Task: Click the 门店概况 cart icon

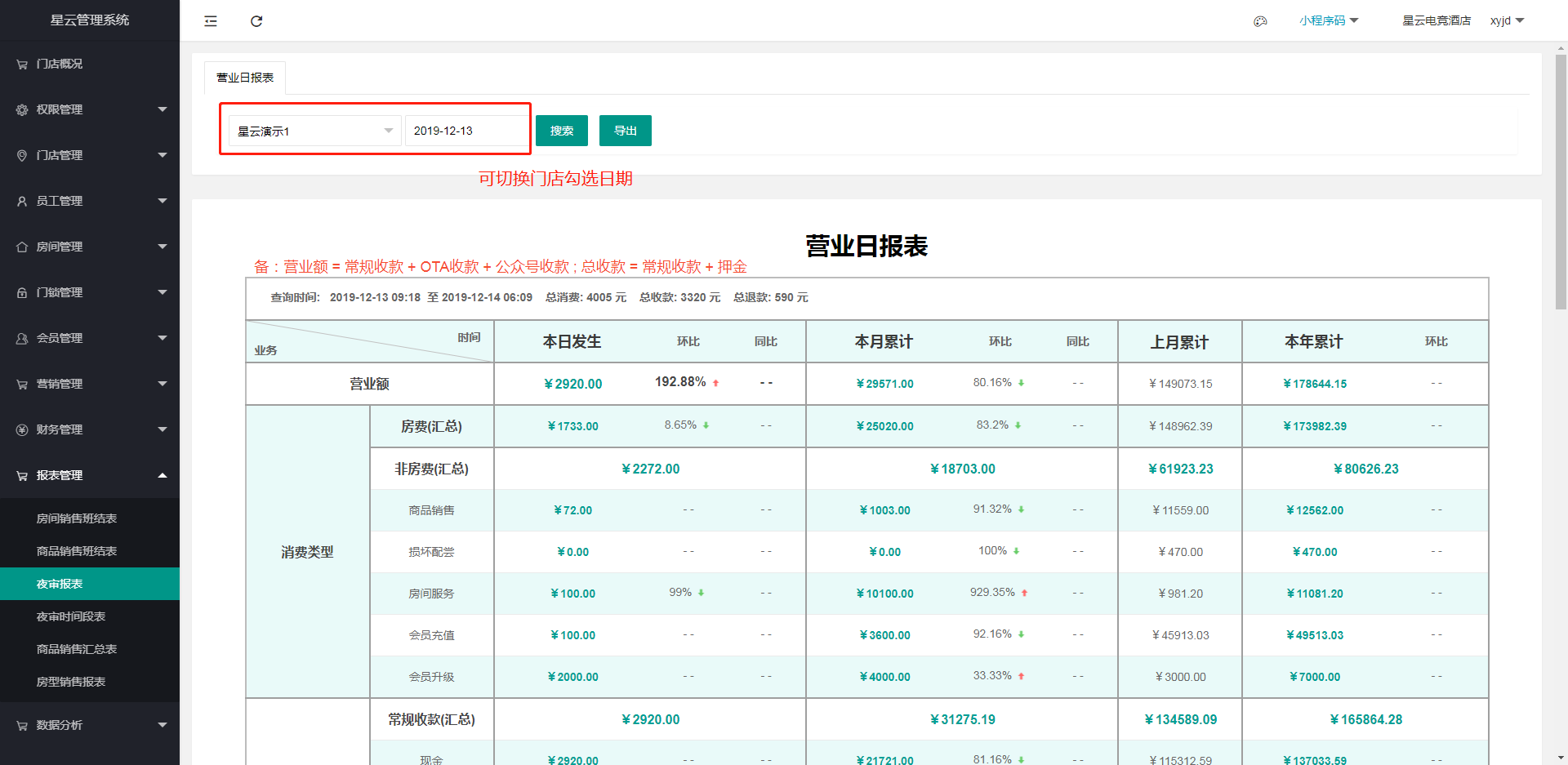Action: [22, 64]
